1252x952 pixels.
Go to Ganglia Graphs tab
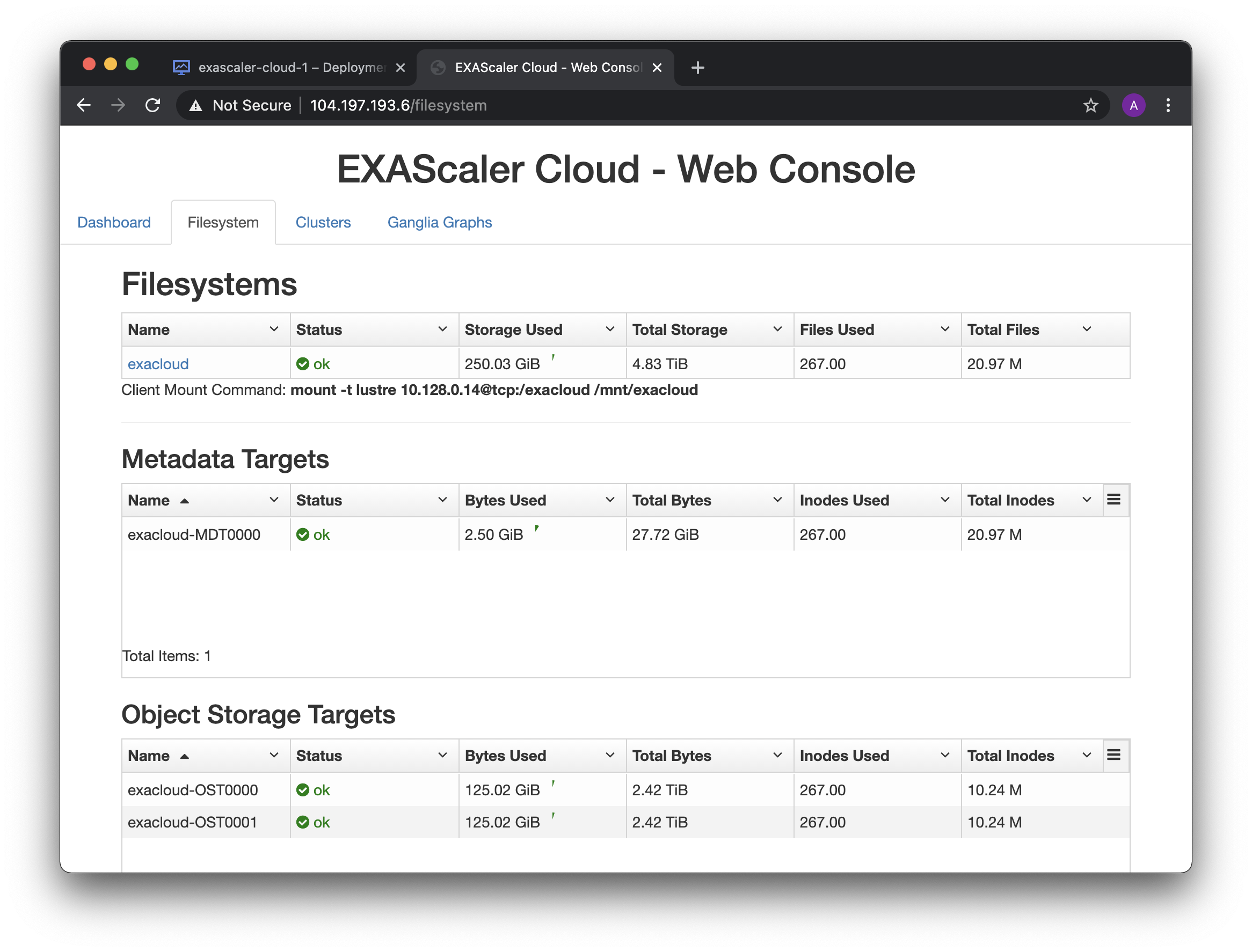(x=439, y=222)
